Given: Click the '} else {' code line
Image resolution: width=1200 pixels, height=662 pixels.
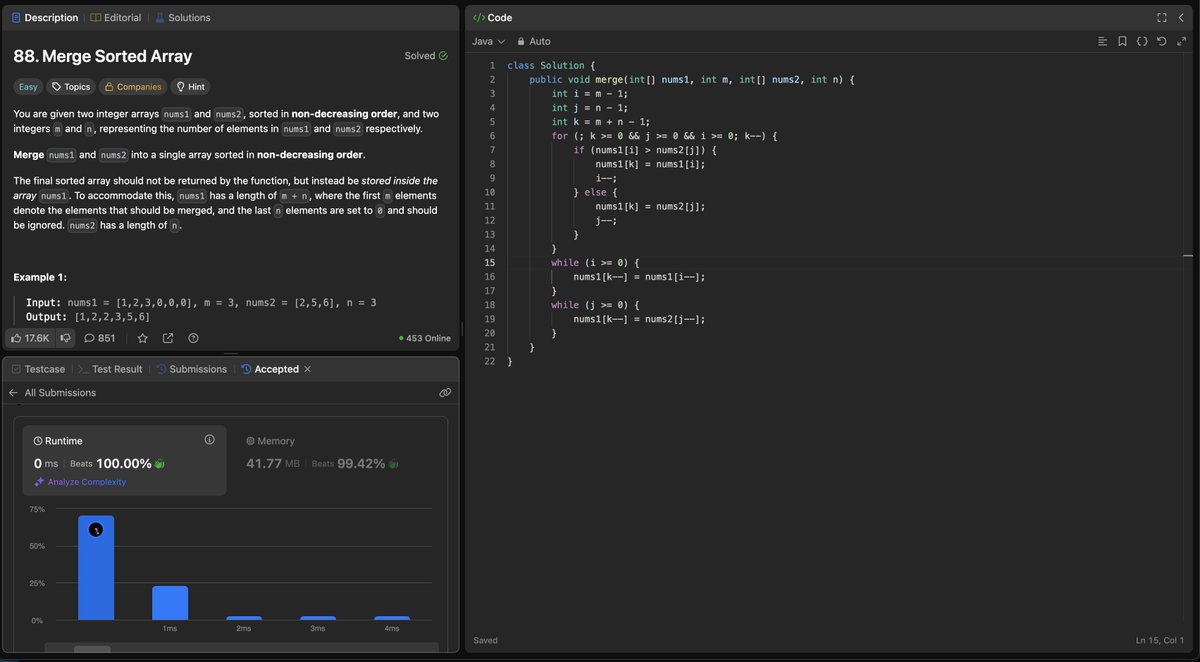Looking at the screenshot, I should (x=596, y=192).
